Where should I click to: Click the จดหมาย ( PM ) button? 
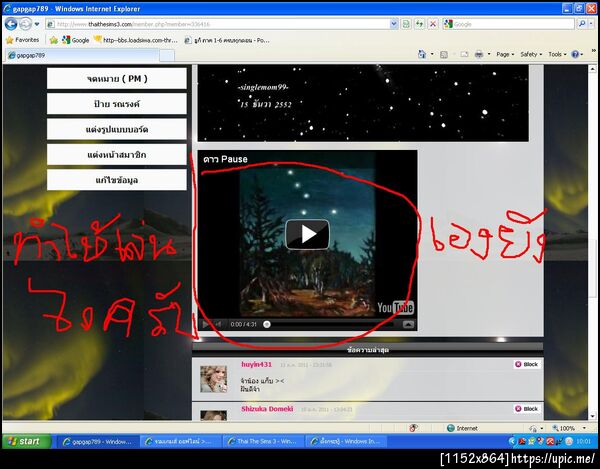(117, 78)
